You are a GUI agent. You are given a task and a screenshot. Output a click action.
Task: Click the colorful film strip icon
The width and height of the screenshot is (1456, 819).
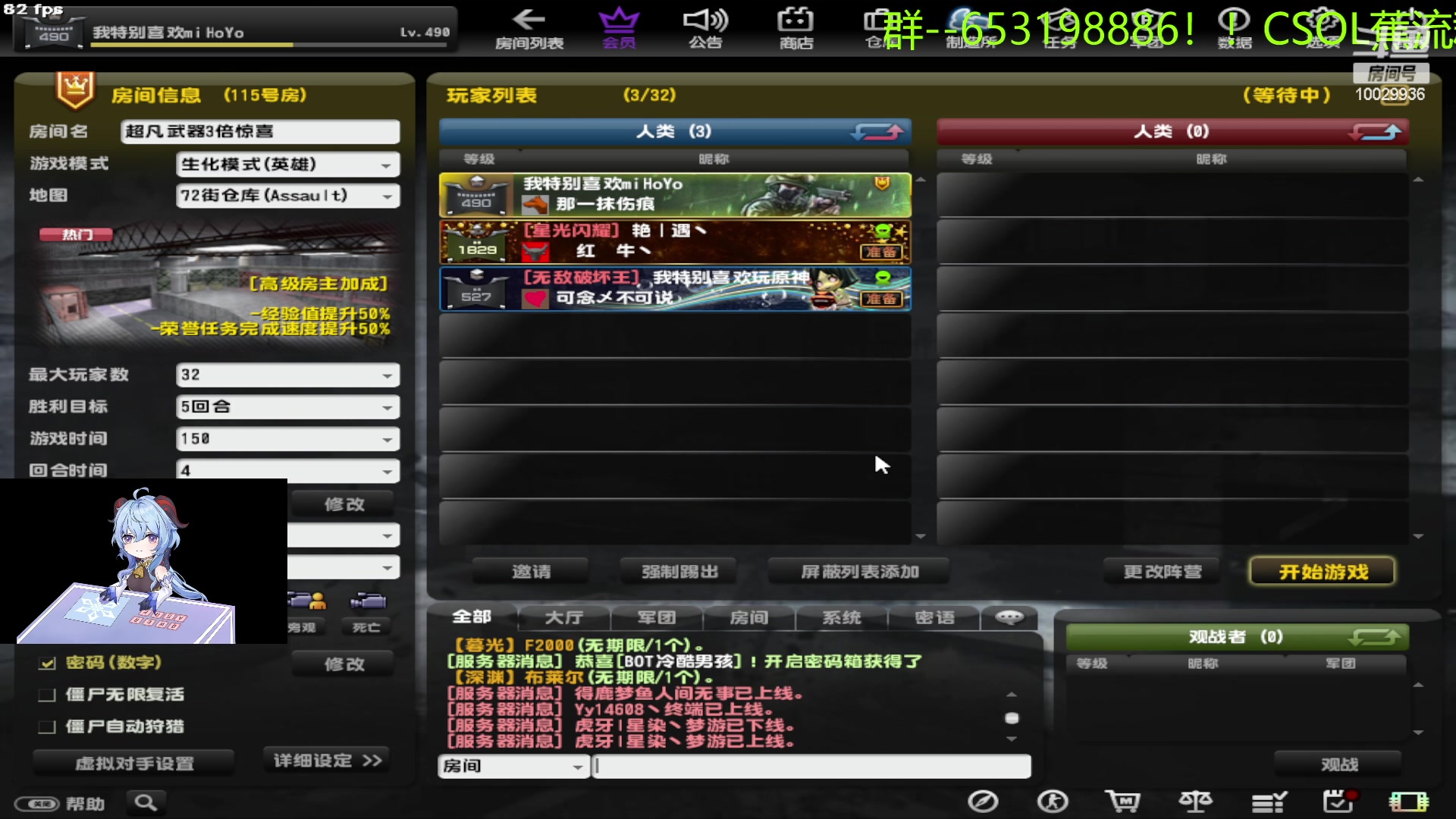point(1409,802)
